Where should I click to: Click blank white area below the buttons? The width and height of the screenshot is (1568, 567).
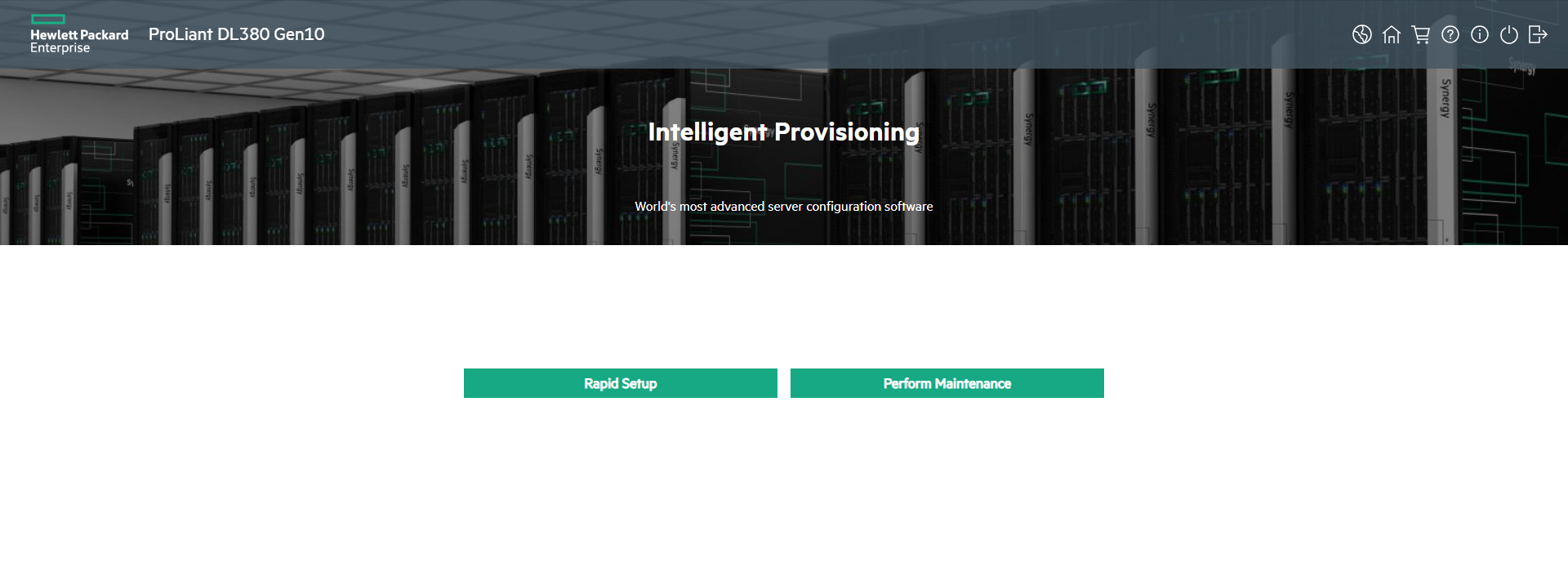(x=784, y=490)
